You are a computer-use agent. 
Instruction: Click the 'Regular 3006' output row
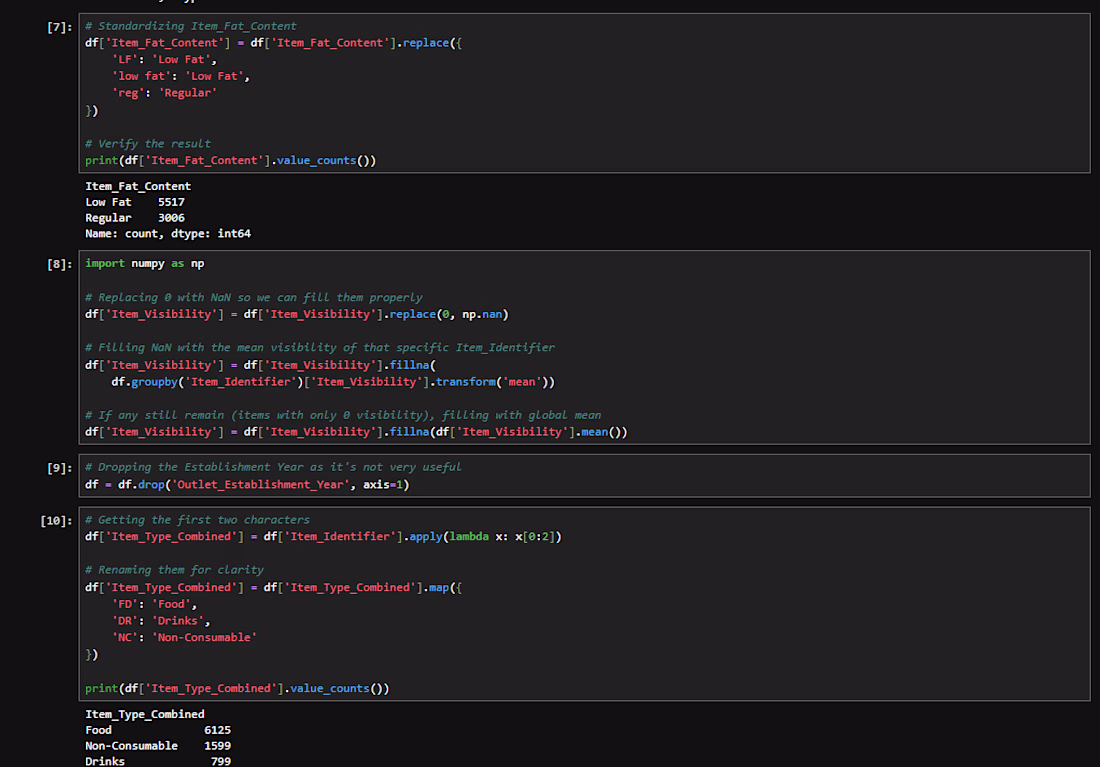135,218
